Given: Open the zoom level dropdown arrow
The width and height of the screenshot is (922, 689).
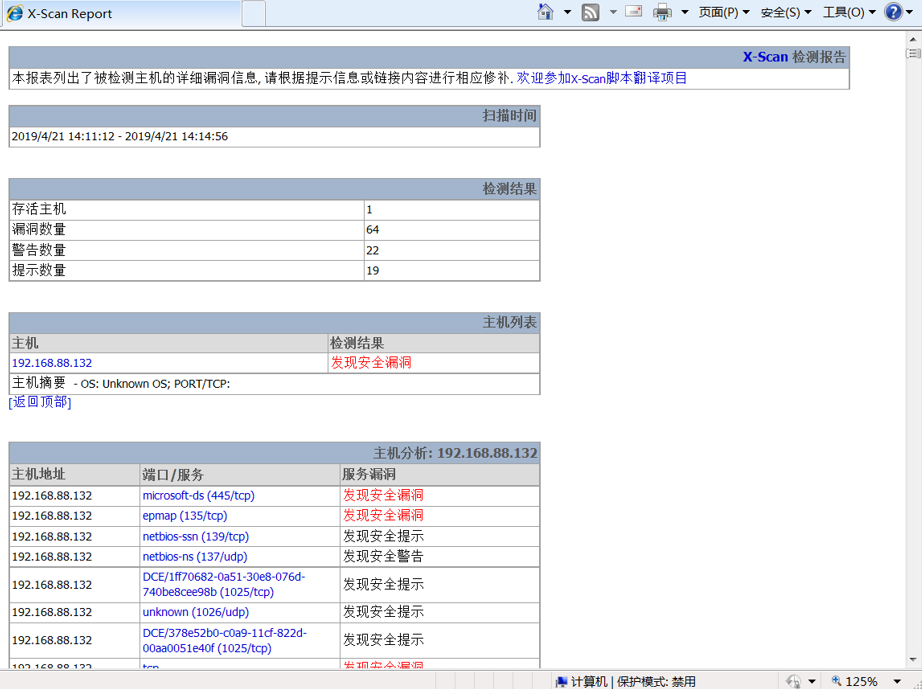Looking at the screenshot, I should tap(897, 681).
